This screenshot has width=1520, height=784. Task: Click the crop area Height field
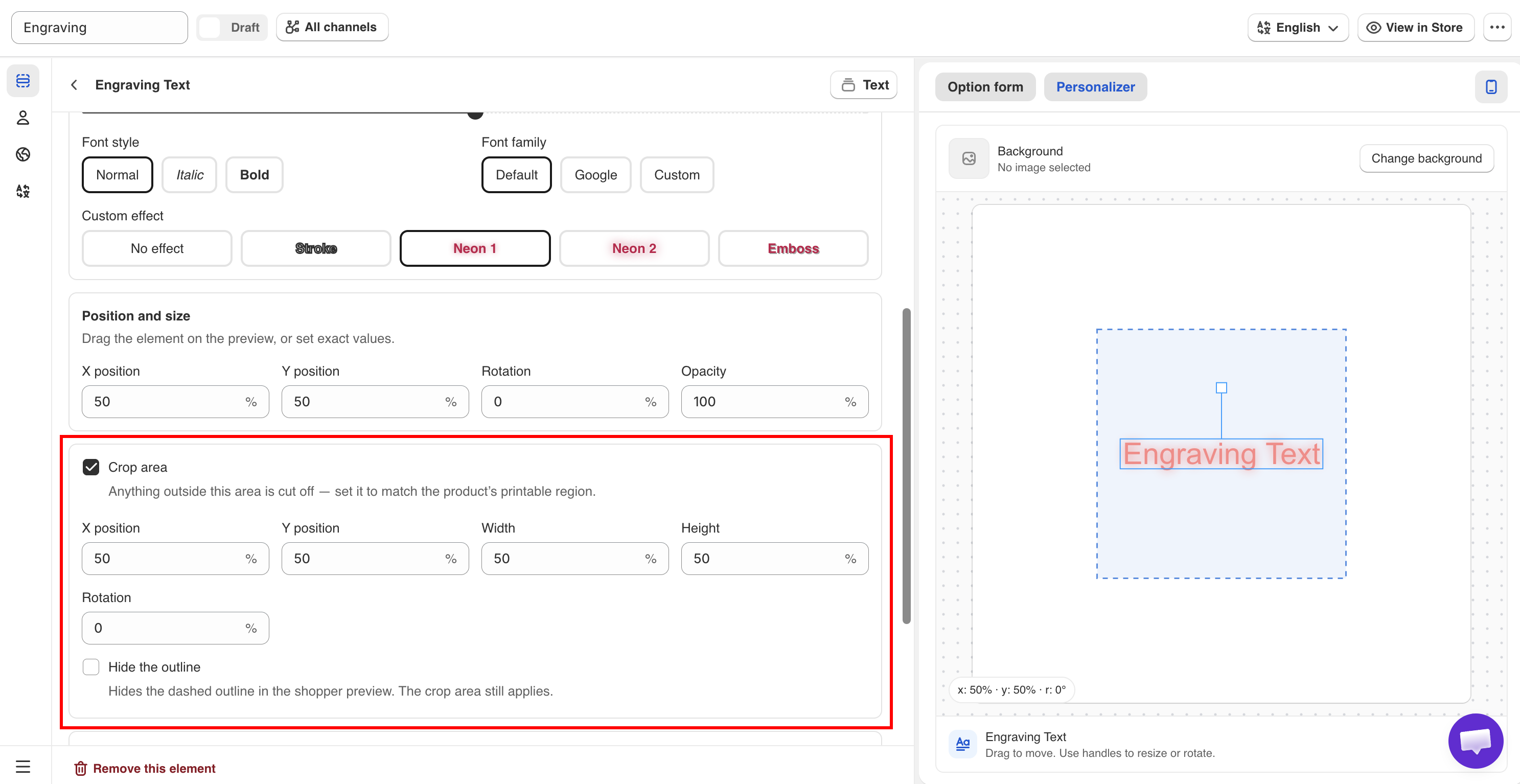[x=775, y=559]
